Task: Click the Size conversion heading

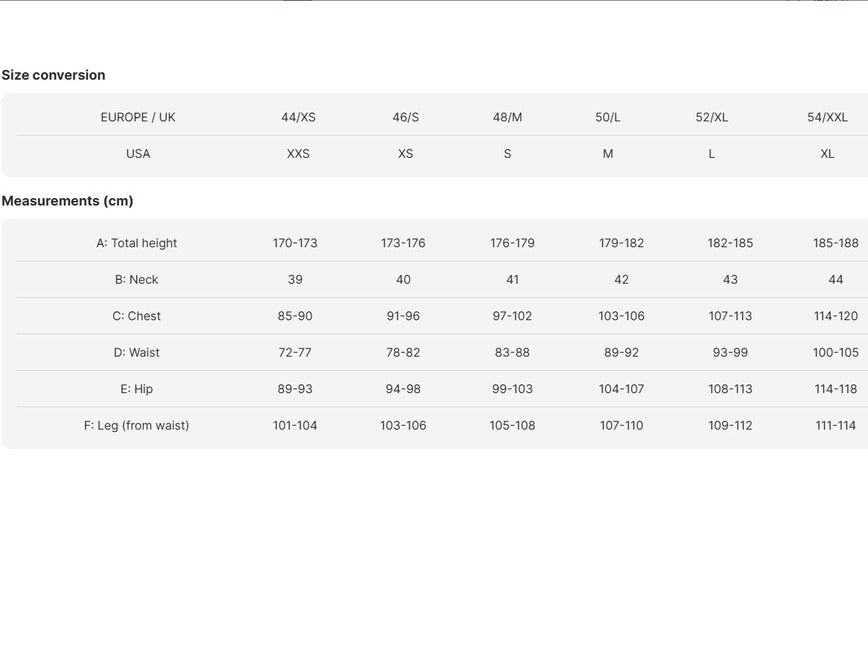Action: 53,75
